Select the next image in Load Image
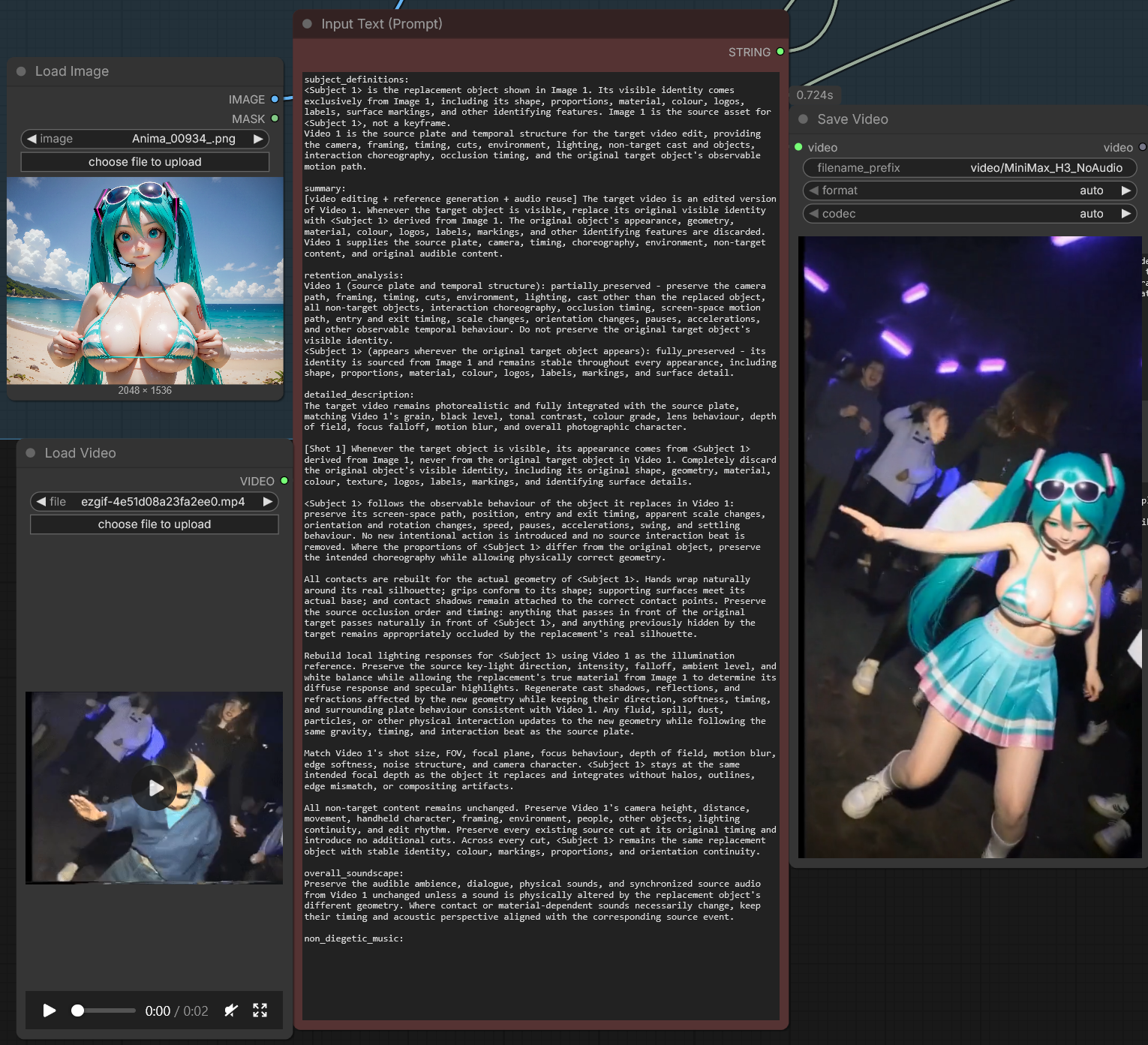This screenshot has width=1148, height=1045. tap(258, 139)
